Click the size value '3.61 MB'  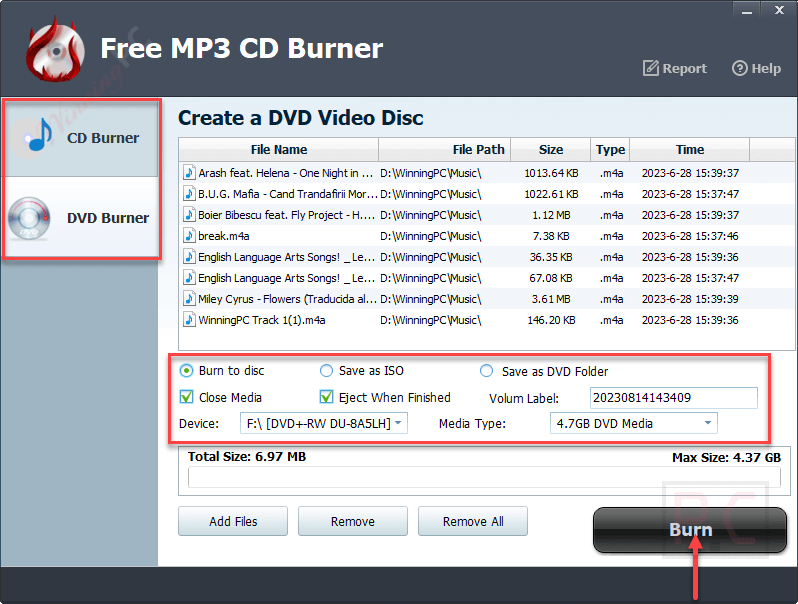coord(551,299)
